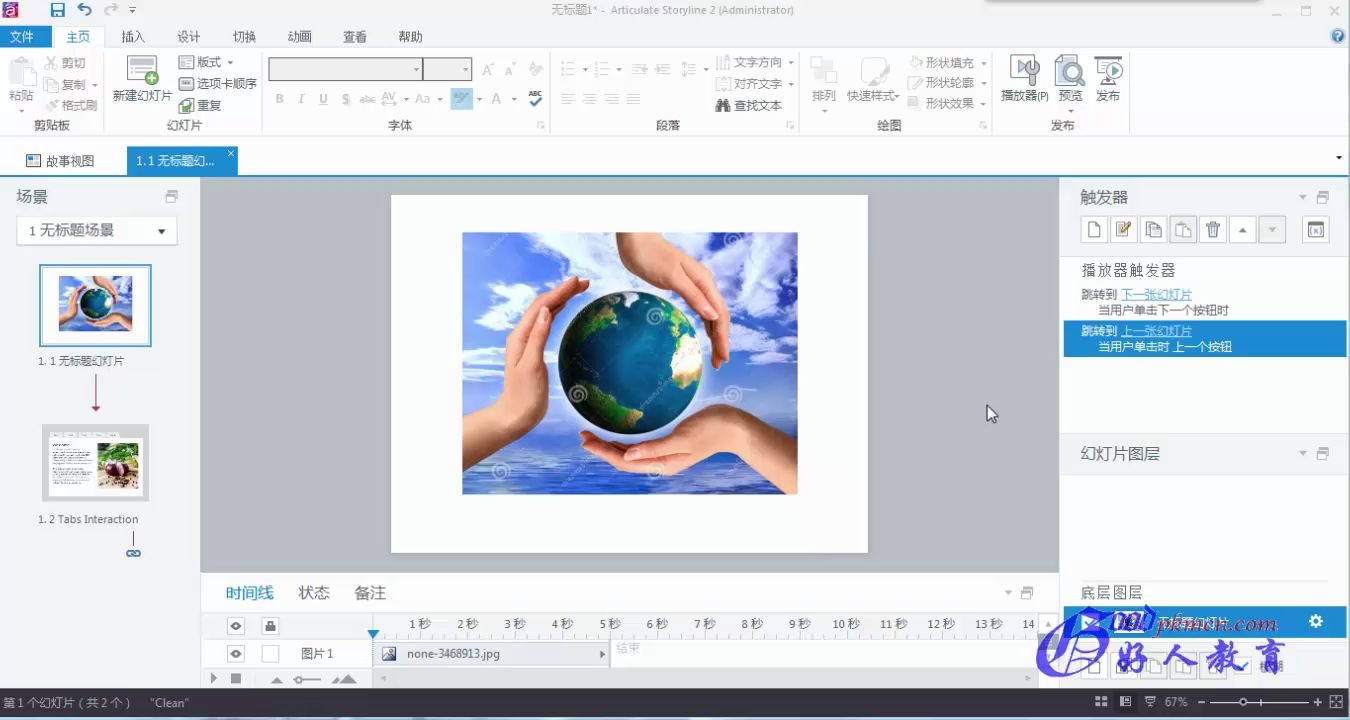Open the manage variables icon in triggers panel

[1315, 229]
